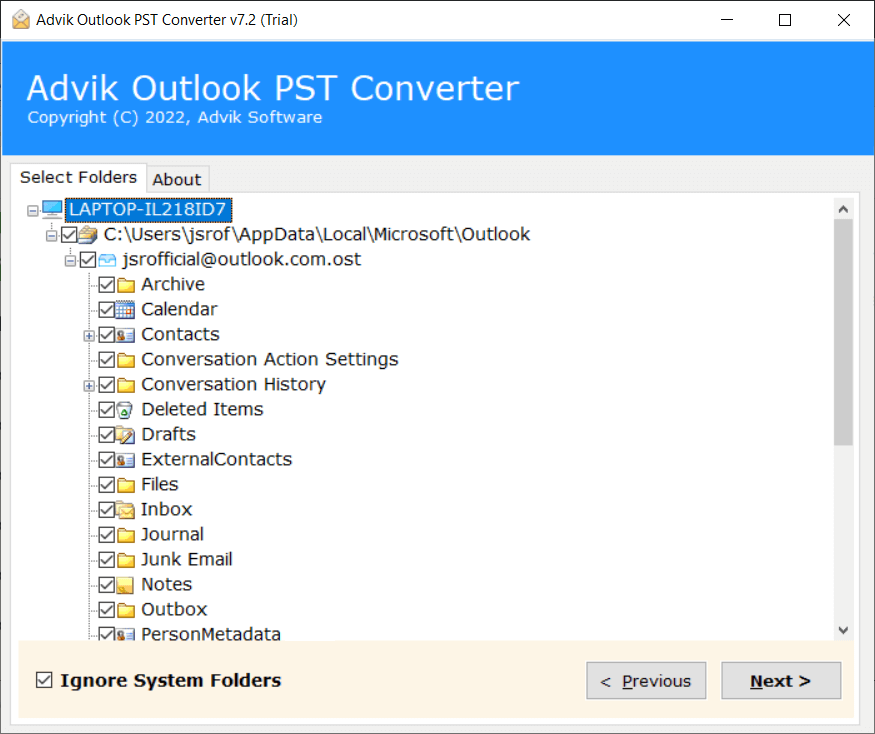Uncheck the Notes checkbox
The image size is (875, 734).
[x=107, y=585]
